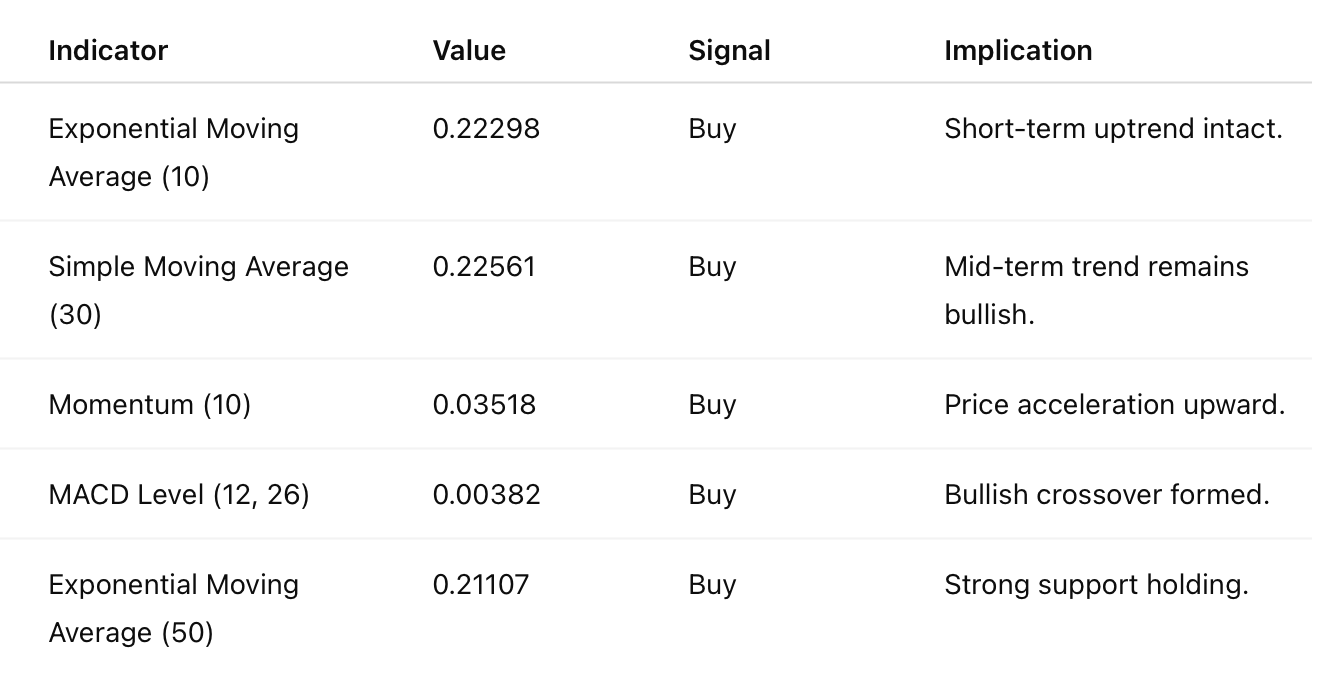Click the Implication column header
Image resolution: width=1336 pixels, height=700 pixels.
[x=1018, y=50]
